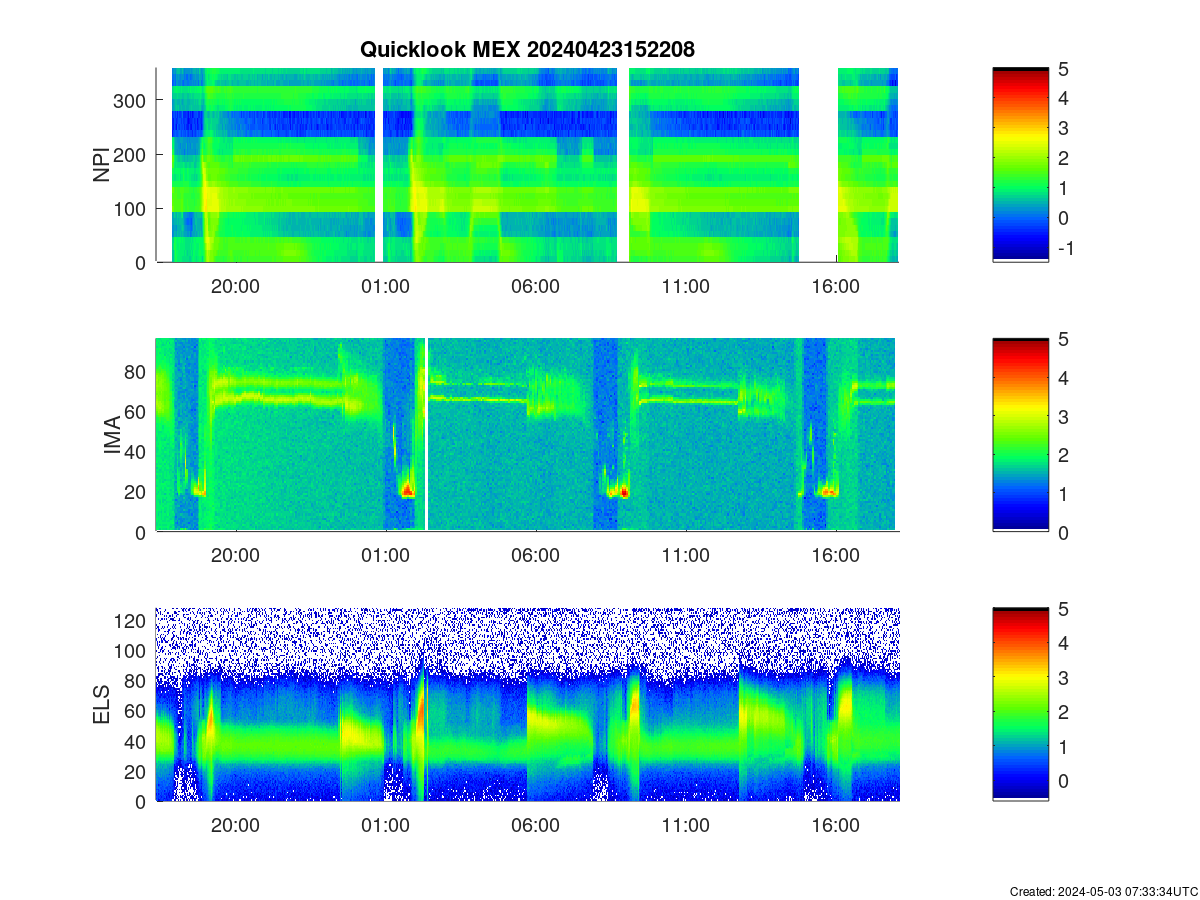Select the ELS spectrogram plot

527,704
